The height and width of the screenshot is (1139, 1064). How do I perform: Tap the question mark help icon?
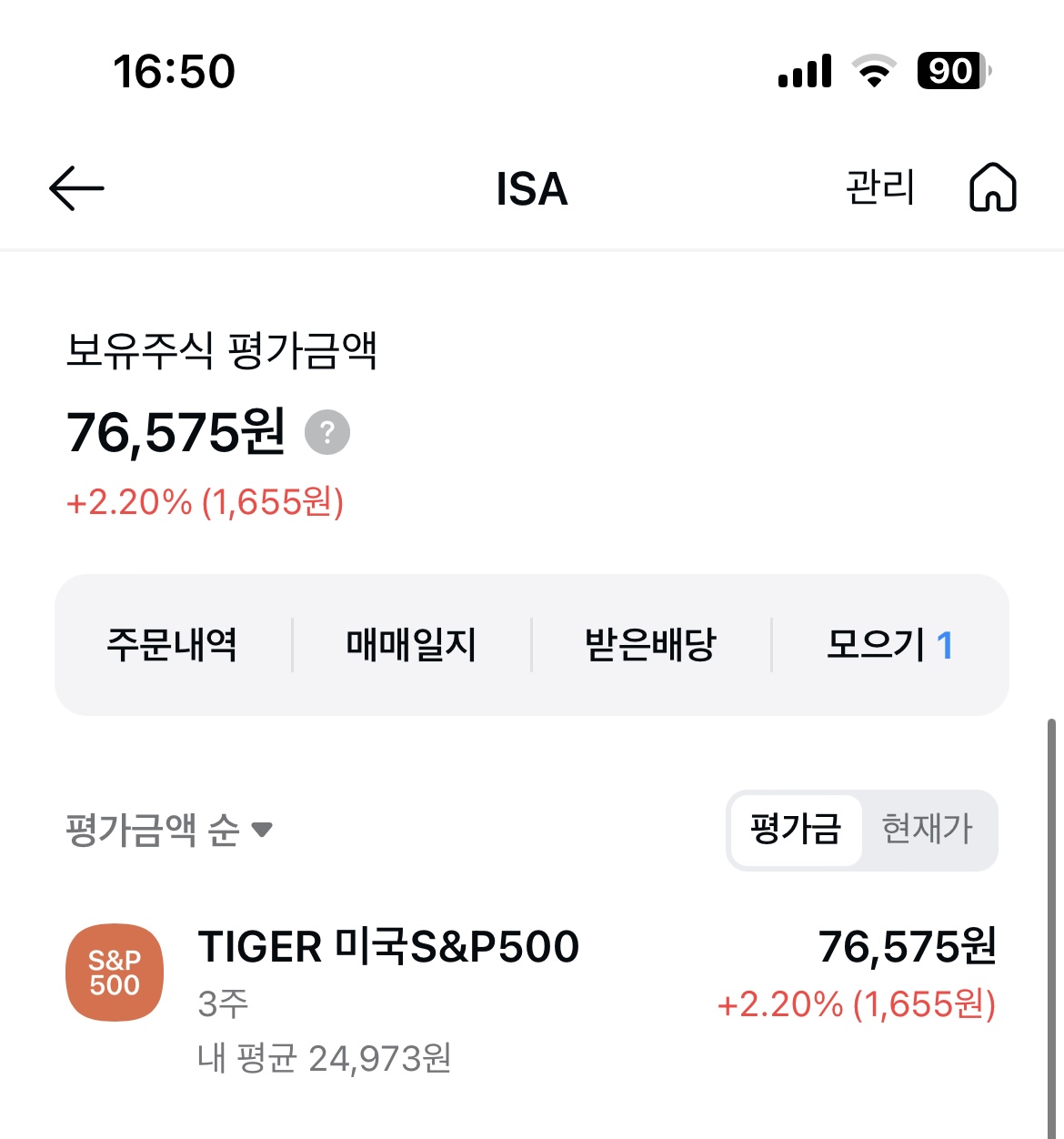pos(327,432)
